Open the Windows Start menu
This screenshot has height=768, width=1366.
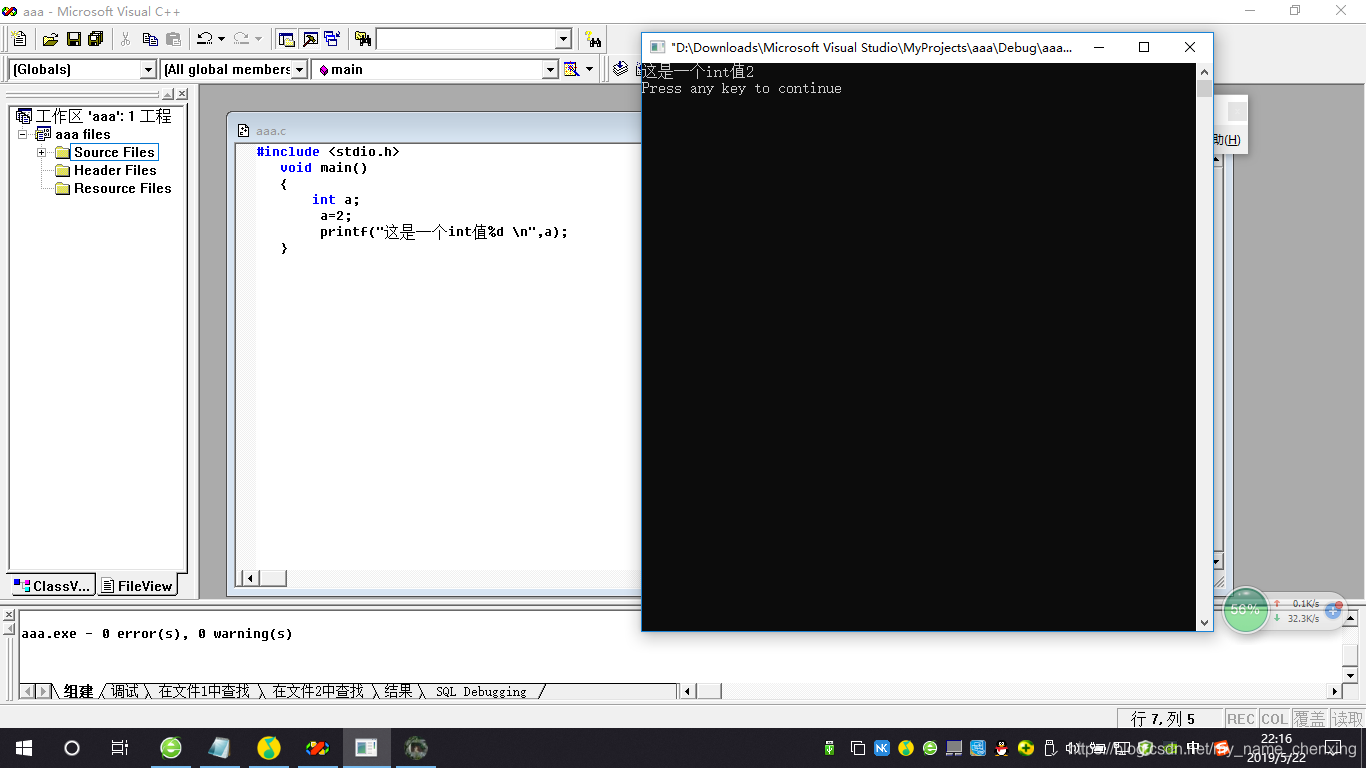coord(23,748)
